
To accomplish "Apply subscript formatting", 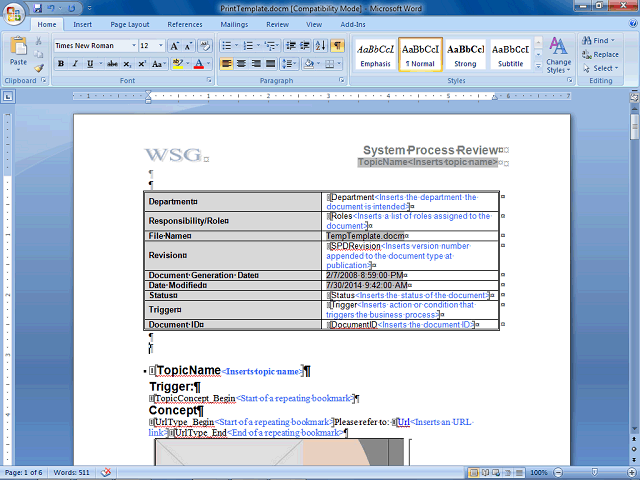I will click(127, 64).
